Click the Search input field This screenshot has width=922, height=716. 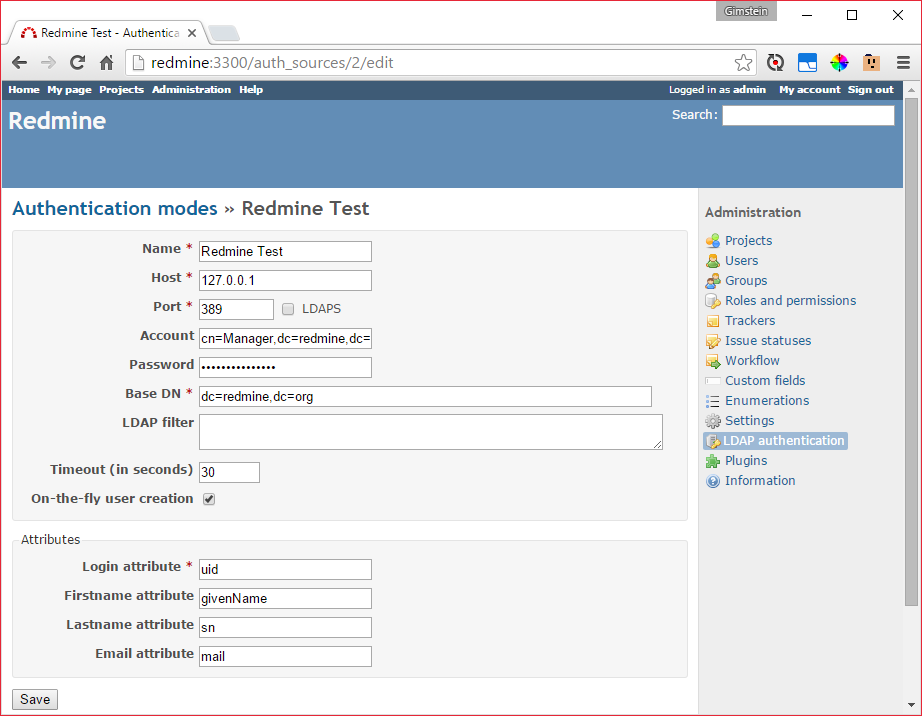(808, 115)
